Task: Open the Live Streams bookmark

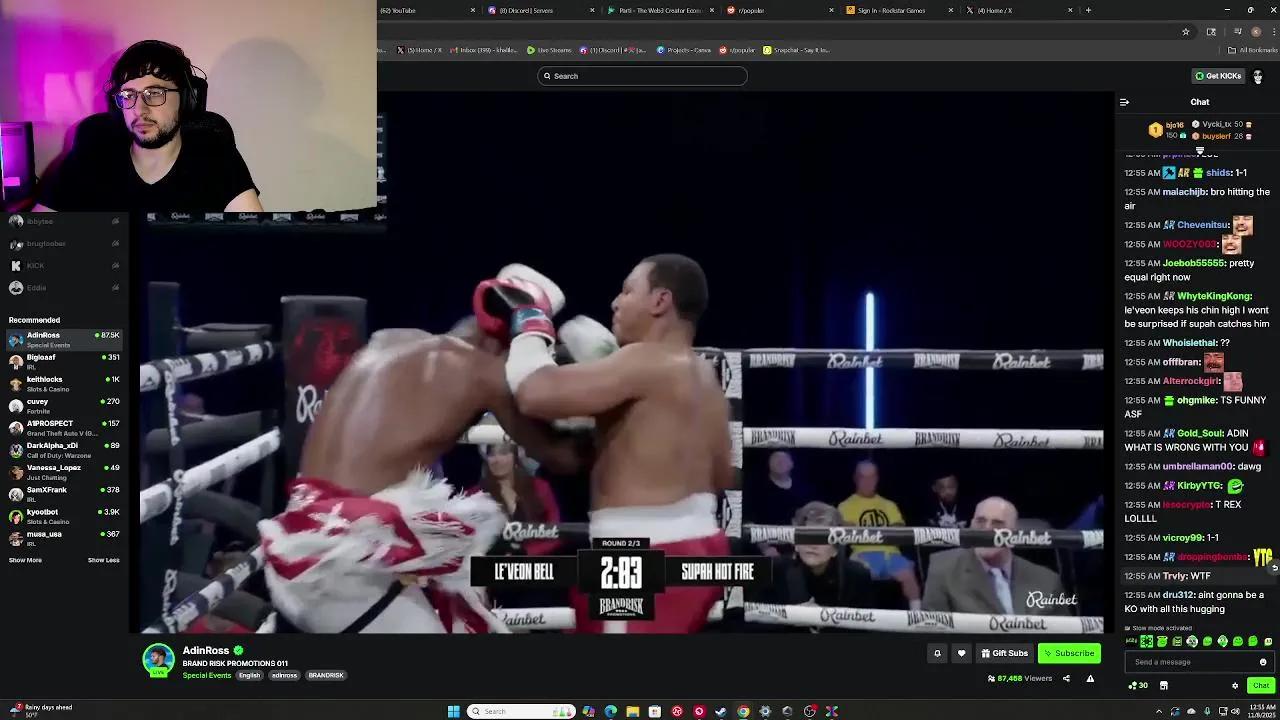Action: [x=550, y=50]
